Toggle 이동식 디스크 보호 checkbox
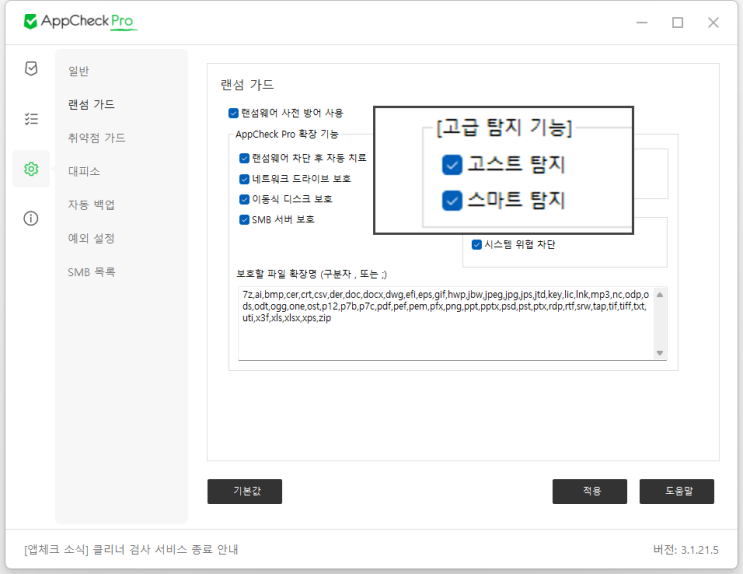 coord(244,199)
